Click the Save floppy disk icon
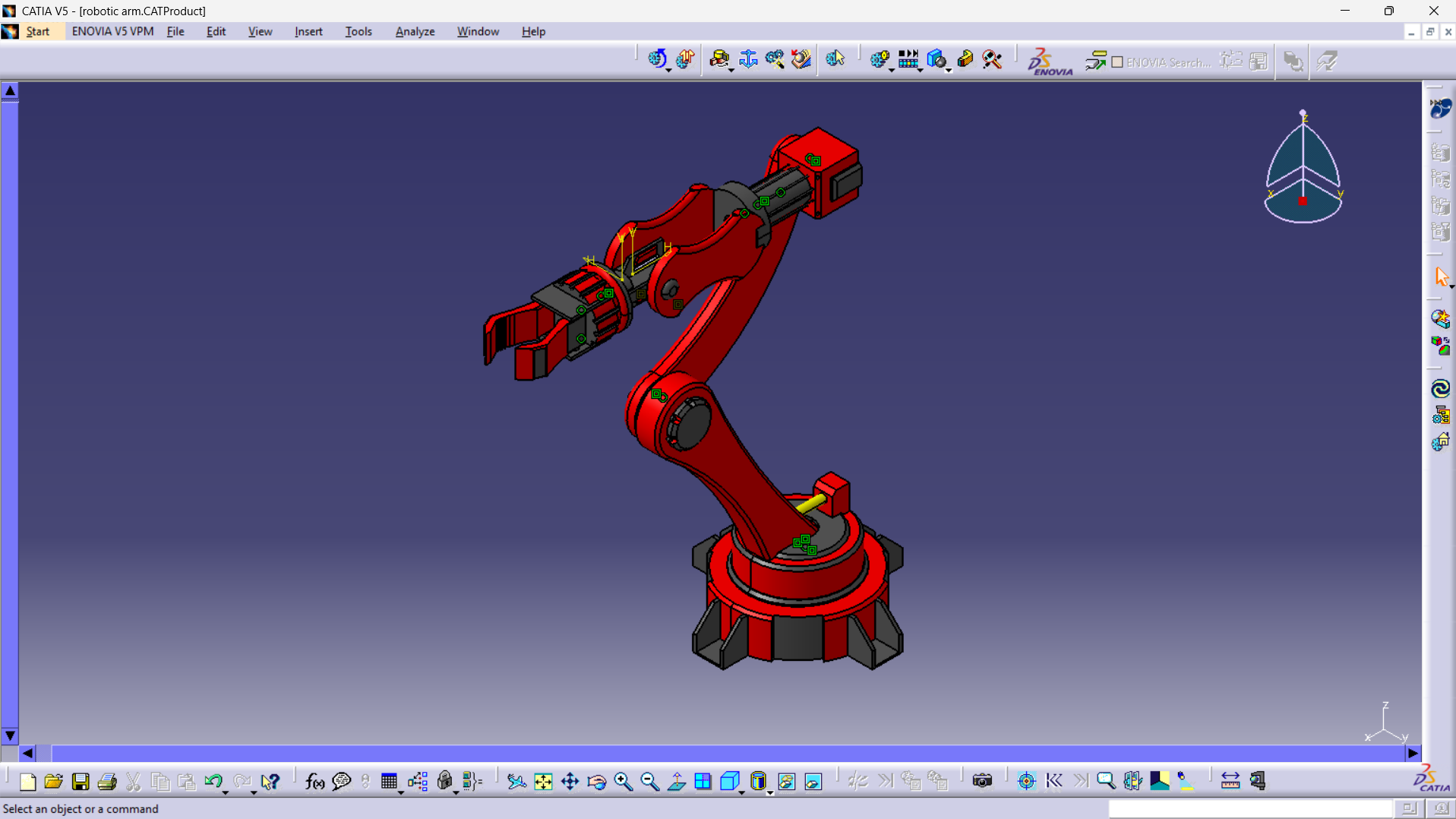Viewport: 1456px width, 819px height. tap(81, 781)
